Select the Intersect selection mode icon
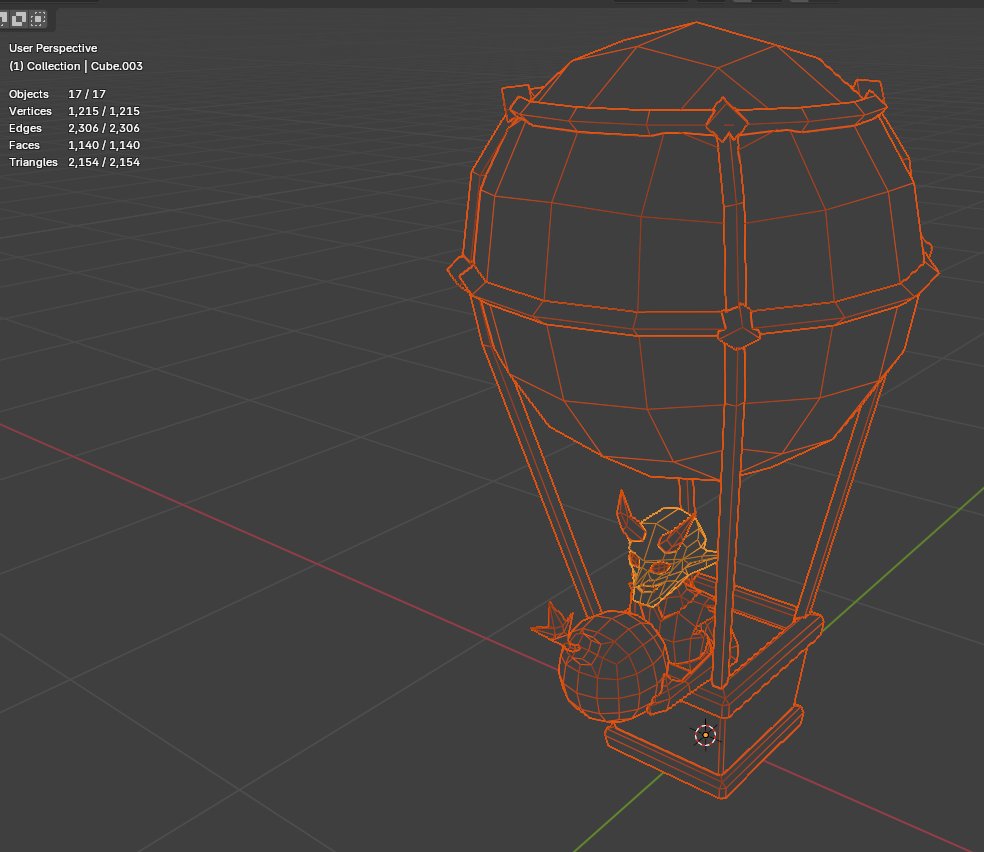984x852 pixels. (38, 19)
